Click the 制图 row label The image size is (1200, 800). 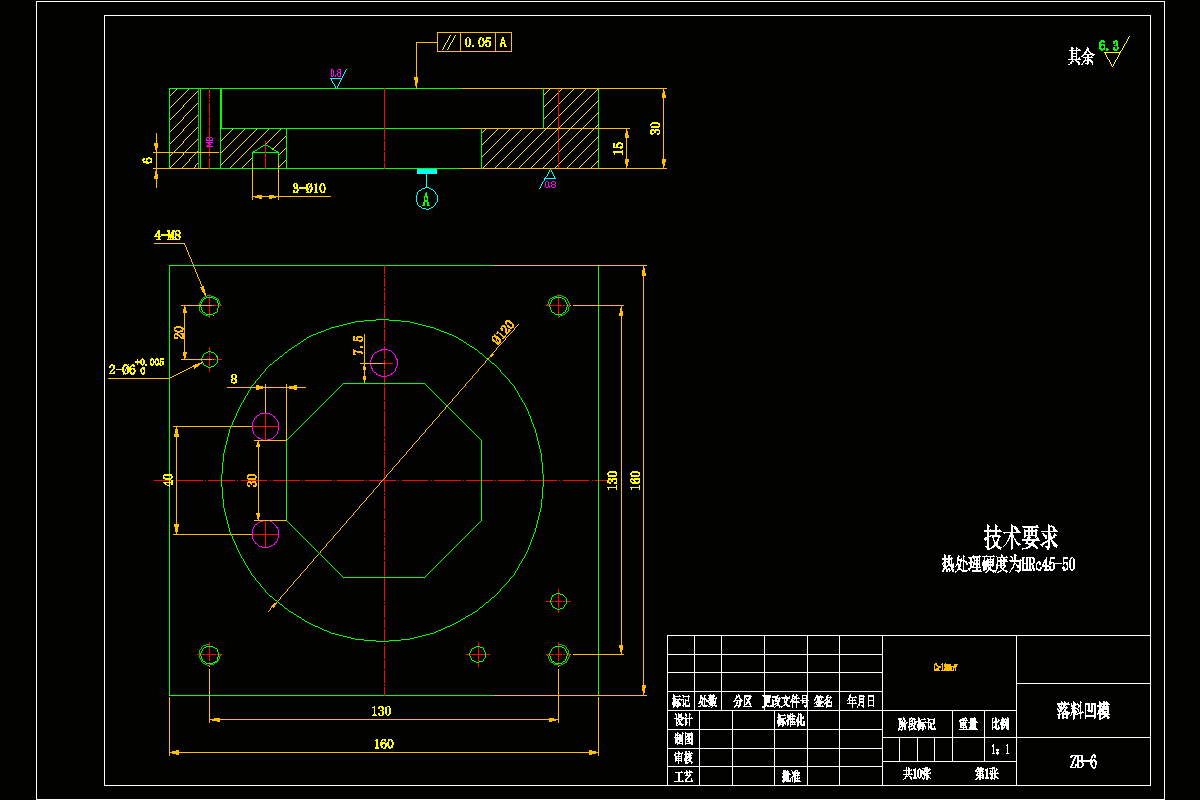tap(684, 739)
